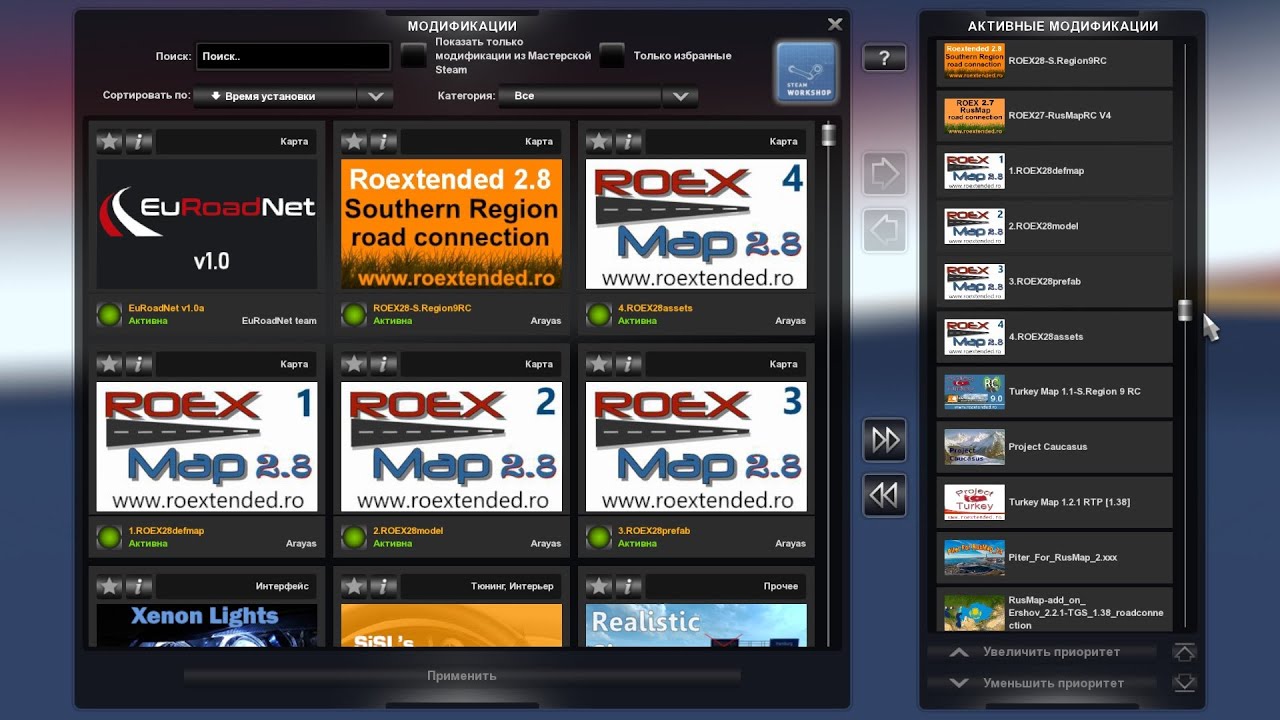
Task: Click Увеличить приоритет button
Action: (x=1041, y=652)
